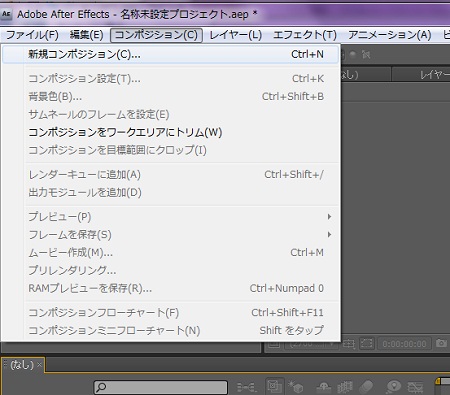Viewport: 450px width, 395px height.
Task: Close the (なし) timeline tab
Action: (39, 365)
